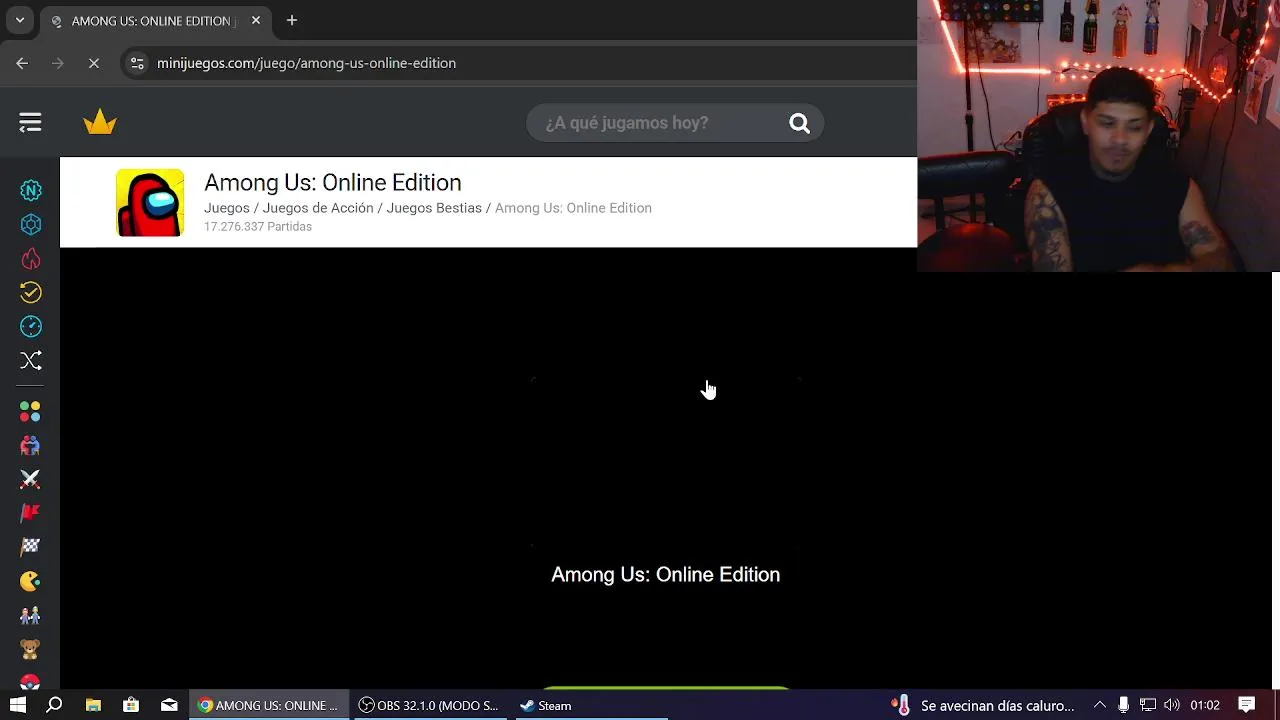Click the Chrome Among Us taskbar button
Screen dimensions: 1280x720
click(268, 705)
